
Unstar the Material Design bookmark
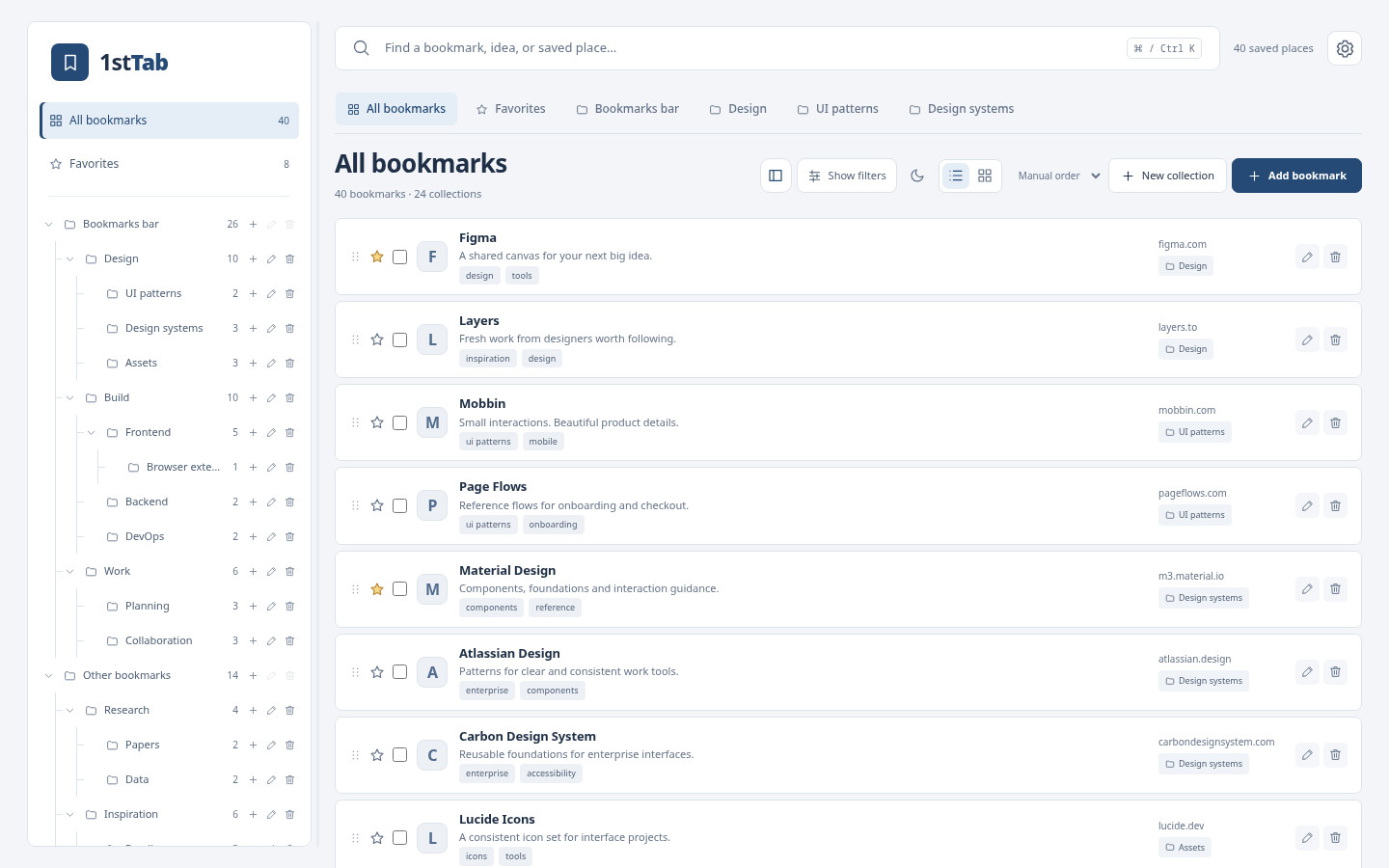377,589
